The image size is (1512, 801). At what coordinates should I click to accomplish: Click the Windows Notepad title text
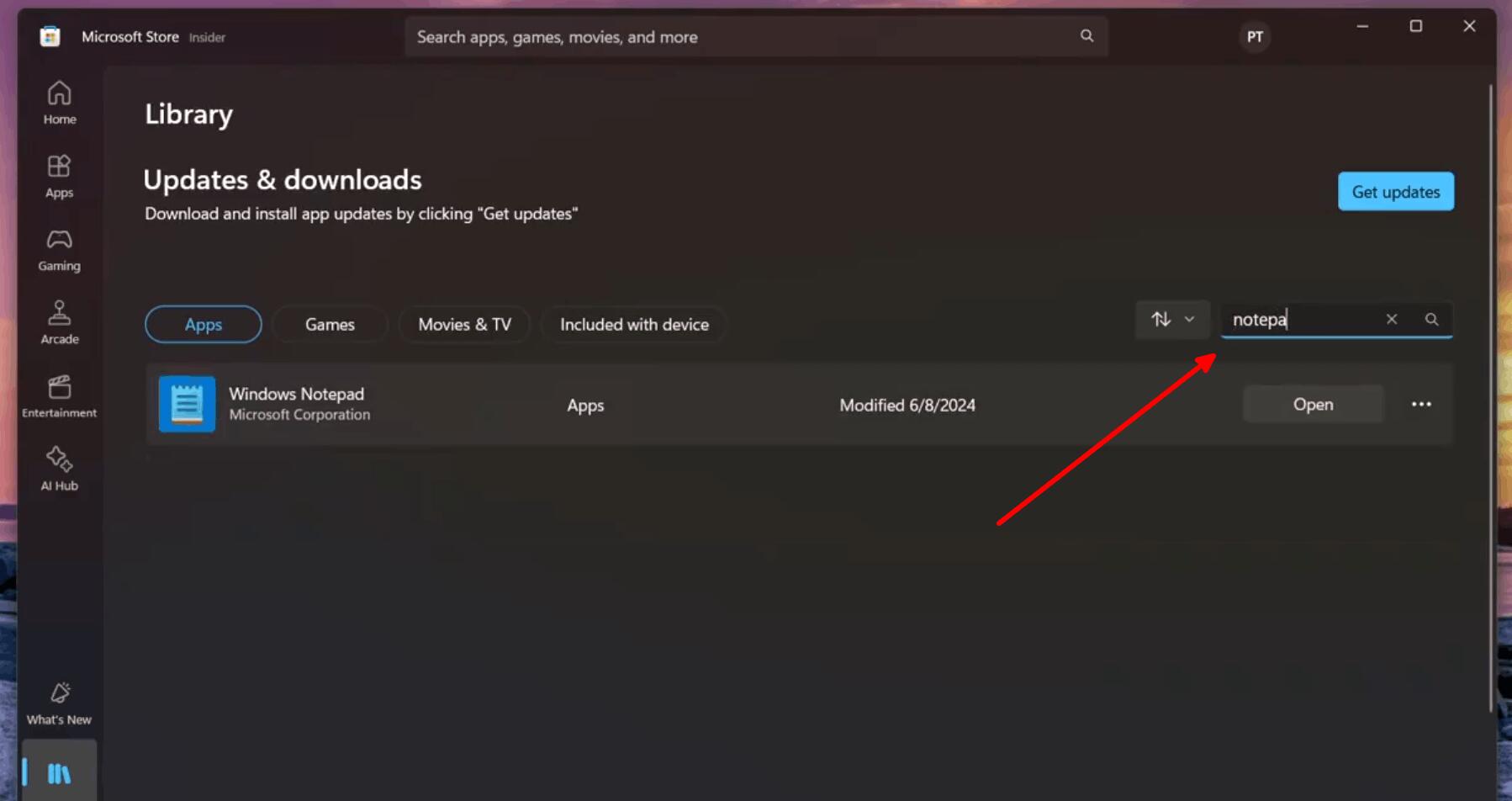(297, 393)
